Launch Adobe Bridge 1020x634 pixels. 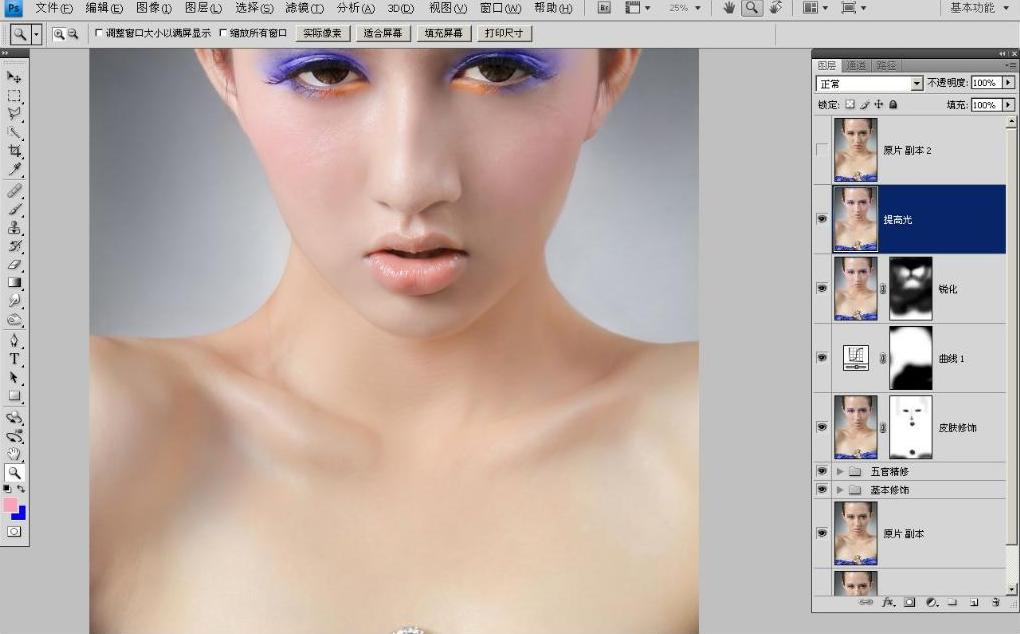(x=604, y=8)
